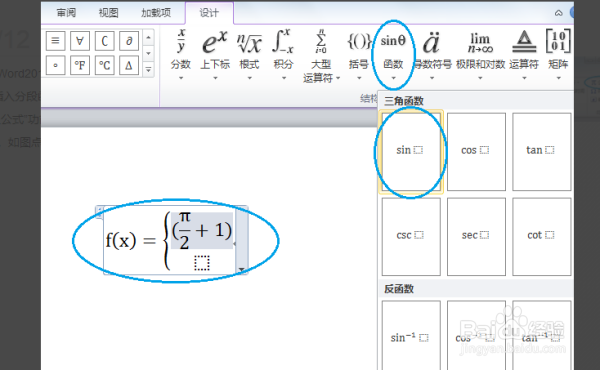The image size is (600, 370).
Task: Switch to the View (视图) tab
Action: pos(108,13)
